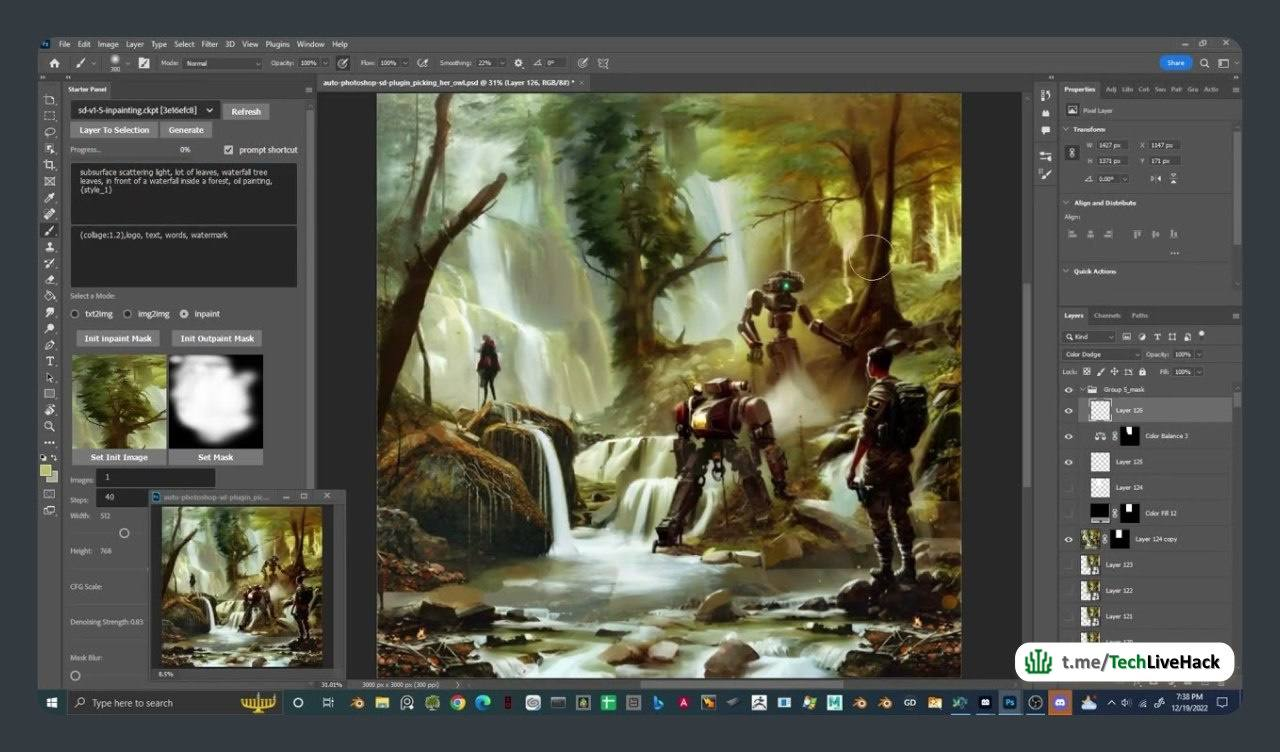1280x752 pixels.
Task: Switch to the Channels tab
Action: [1106, 315]
